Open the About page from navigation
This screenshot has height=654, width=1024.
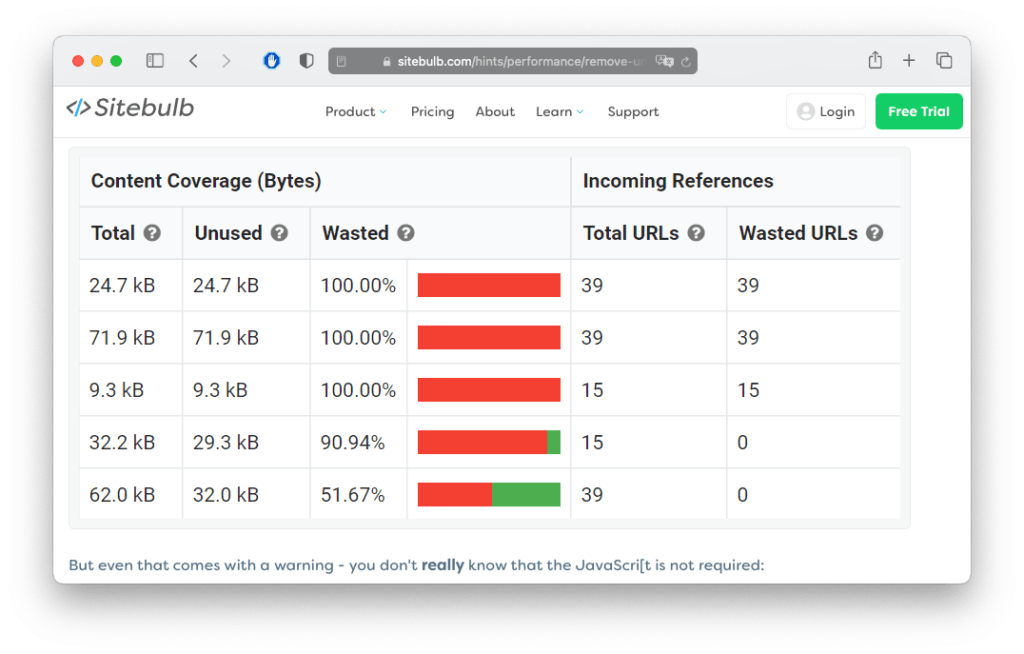pos(495,111)
